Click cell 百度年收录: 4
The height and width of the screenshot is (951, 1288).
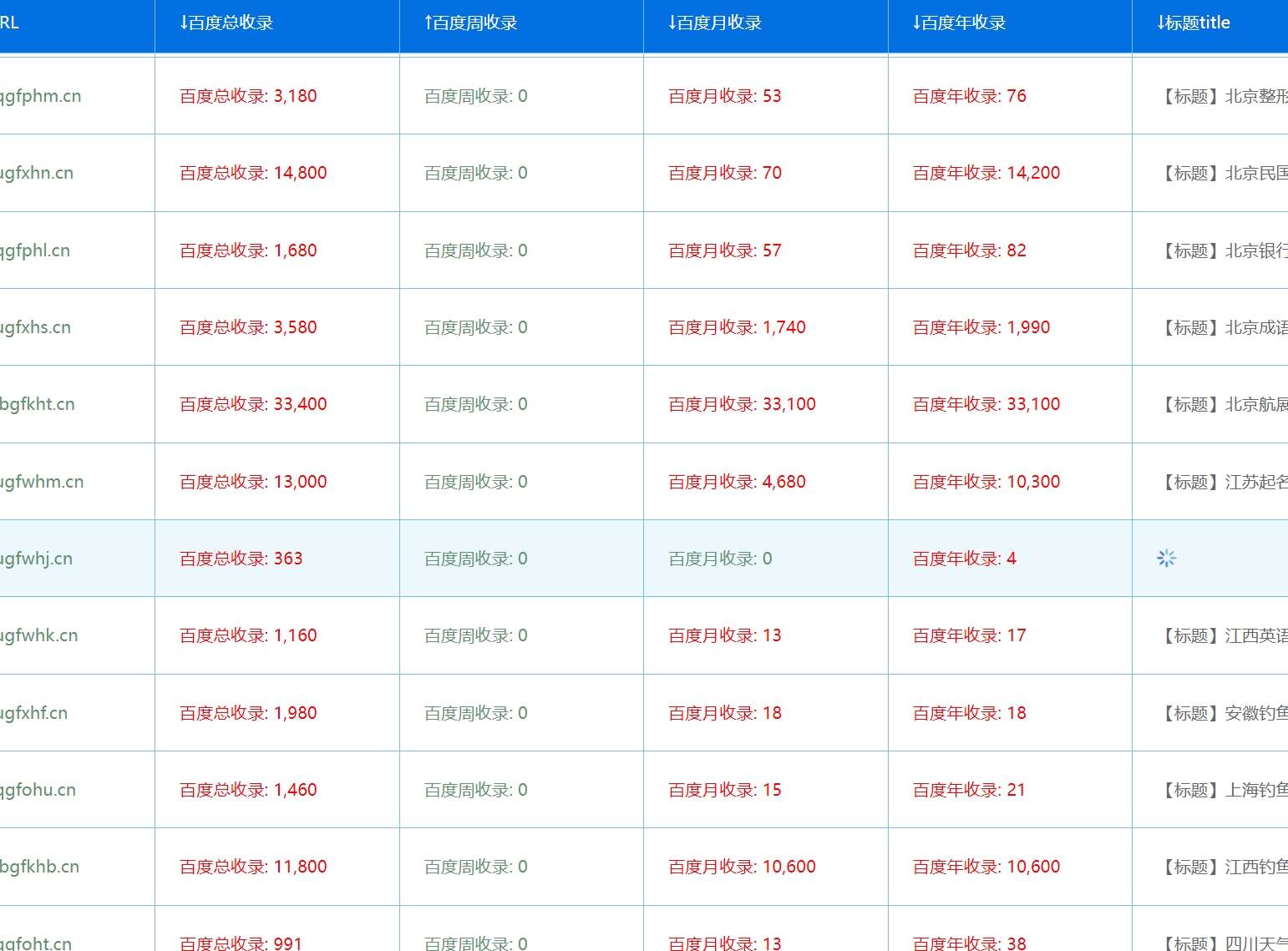964,559
